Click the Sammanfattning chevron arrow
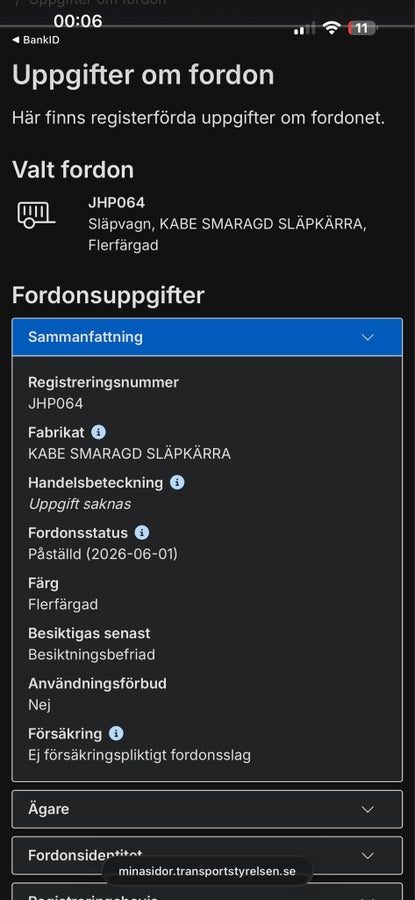 click(x=368, y=337)
